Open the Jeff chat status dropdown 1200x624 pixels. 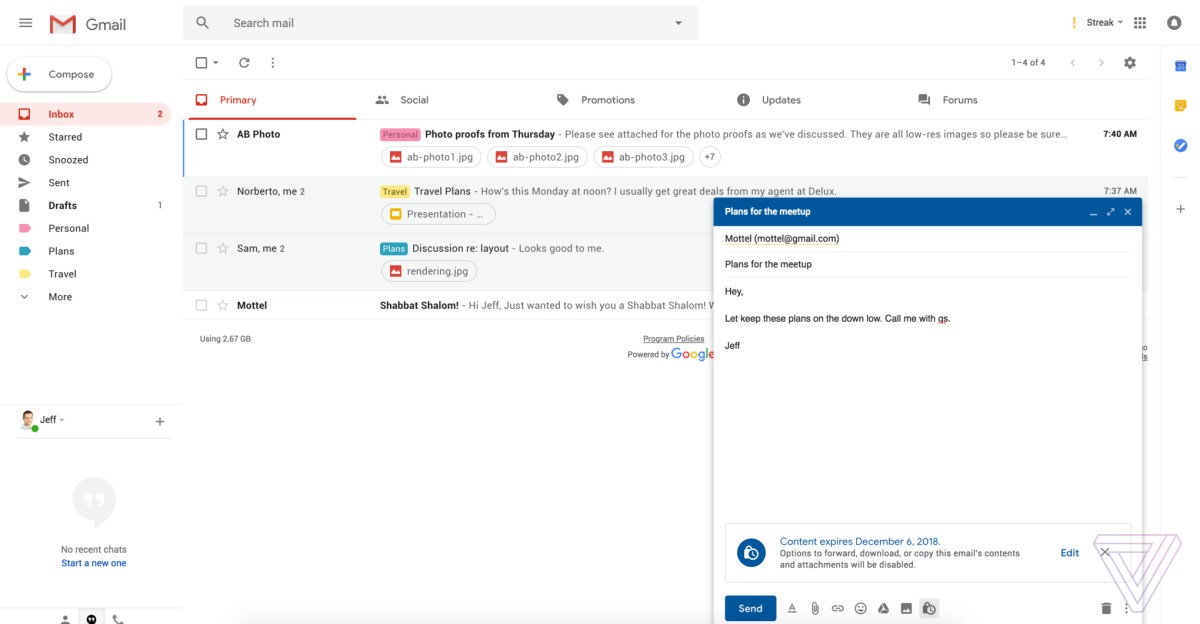point(55,419)
